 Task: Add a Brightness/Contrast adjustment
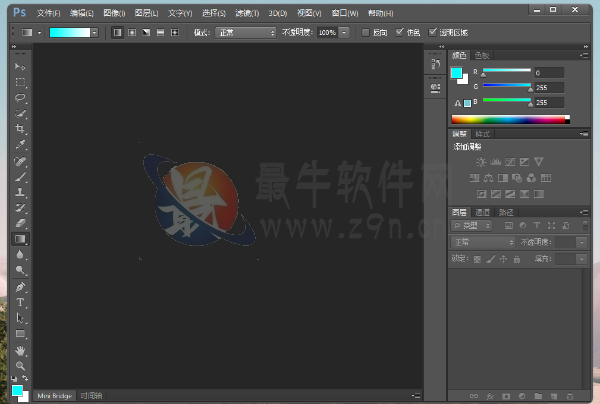pos(481,162)
